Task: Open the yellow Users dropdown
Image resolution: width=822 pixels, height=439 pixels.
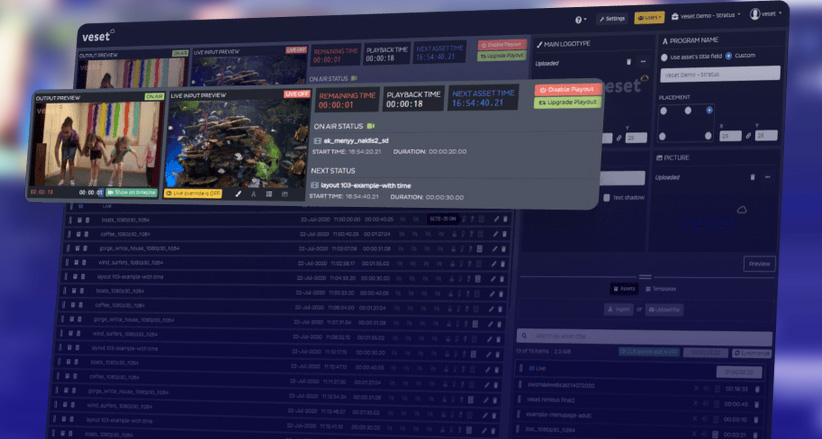Action: pyautogui.click(x=649, y=17)
